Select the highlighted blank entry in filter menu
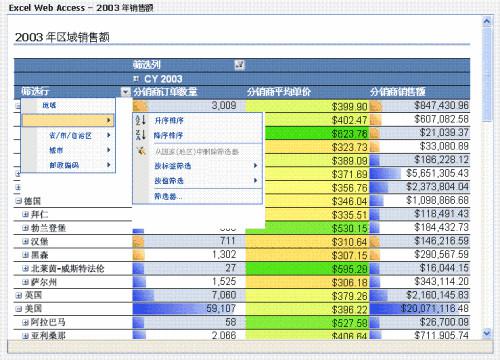Viewport: 500px width, 360px height. 68,120
